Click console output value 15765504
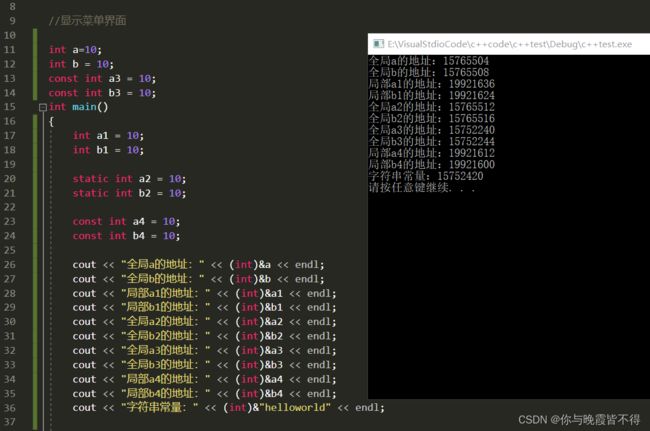 pos(466,61)
